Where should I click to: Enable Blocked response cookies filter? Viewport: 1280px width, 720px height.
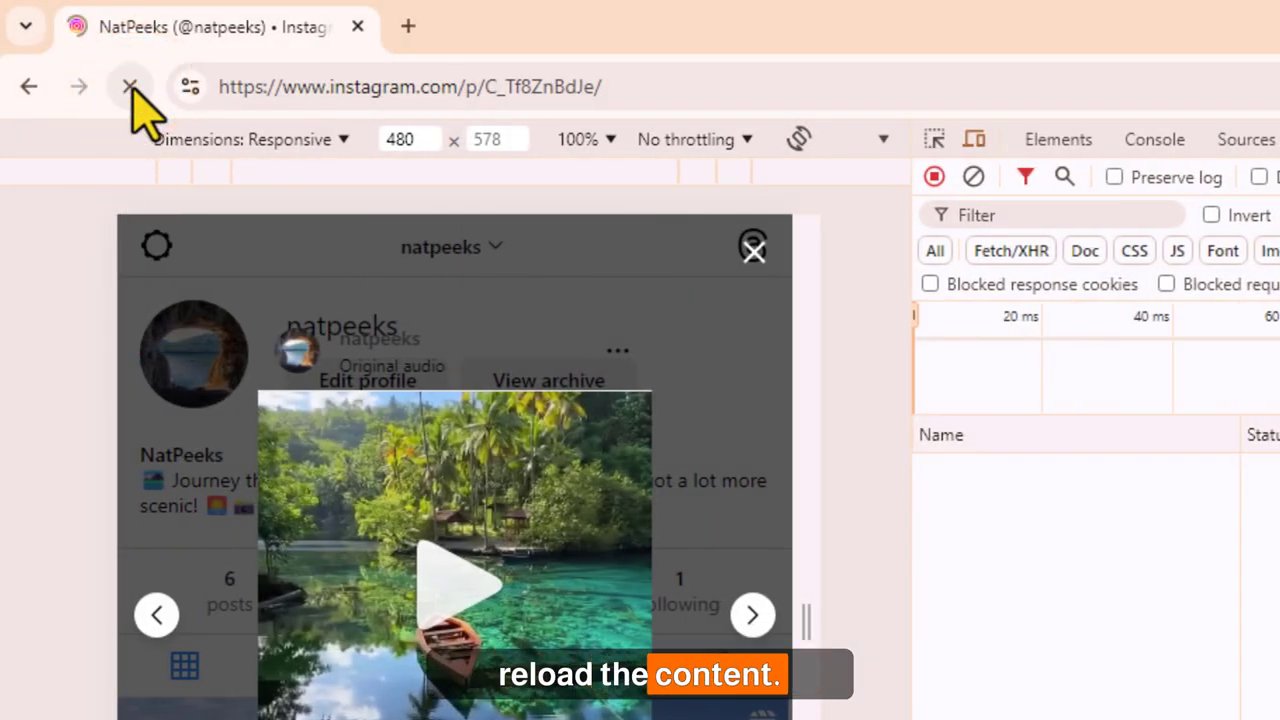pos(929,284)
